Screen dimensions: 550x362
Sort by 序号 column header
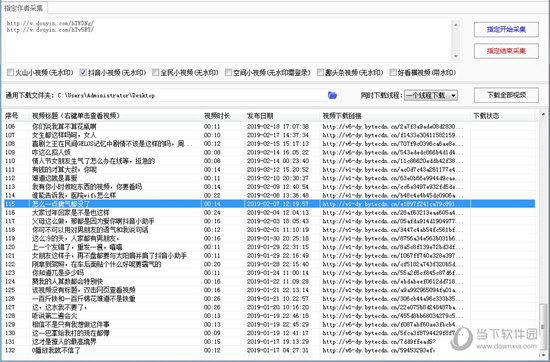(16, 116)
